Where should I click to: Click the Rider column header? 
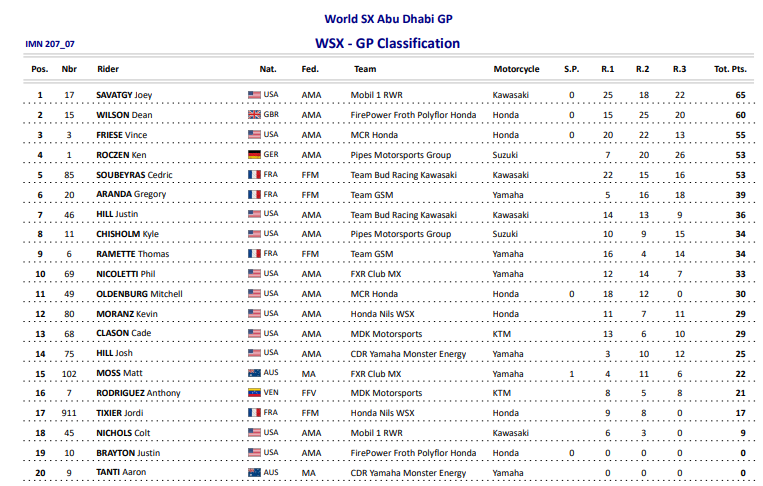pos(108,69)
